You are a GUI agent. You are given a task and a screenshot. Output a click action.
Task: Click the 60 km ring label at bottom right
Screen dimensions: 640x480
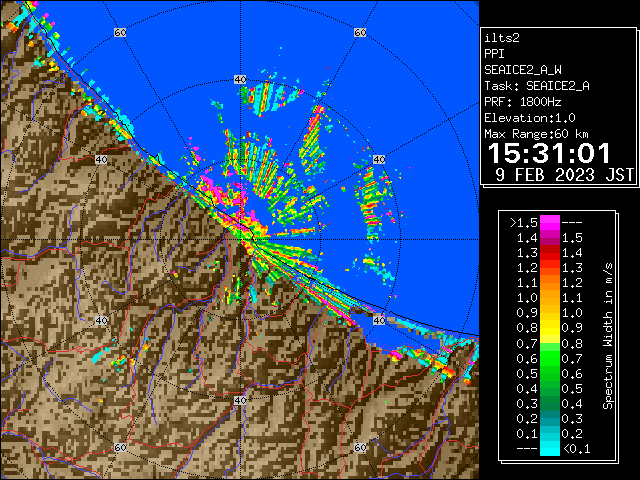click(x=360, y=448)
